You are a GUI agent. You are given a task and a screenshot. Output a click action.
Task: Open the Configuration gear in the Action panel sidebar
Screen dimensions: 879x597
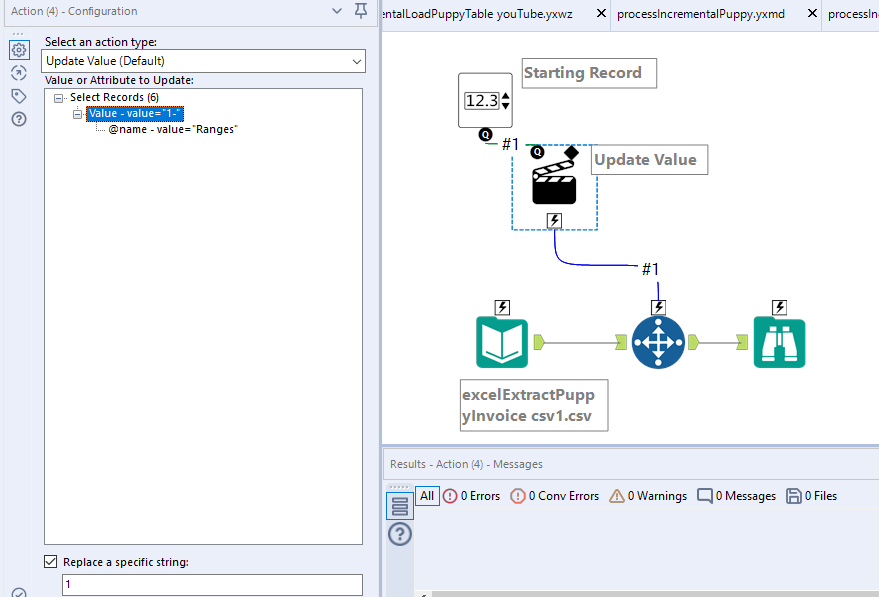click(x=19, y=49)
